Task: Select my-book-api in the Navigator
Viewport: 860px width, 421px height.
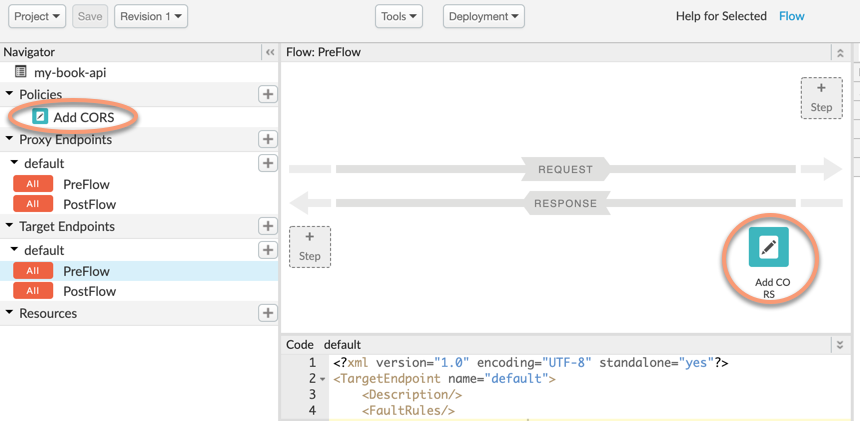Action: pos(70,72)
